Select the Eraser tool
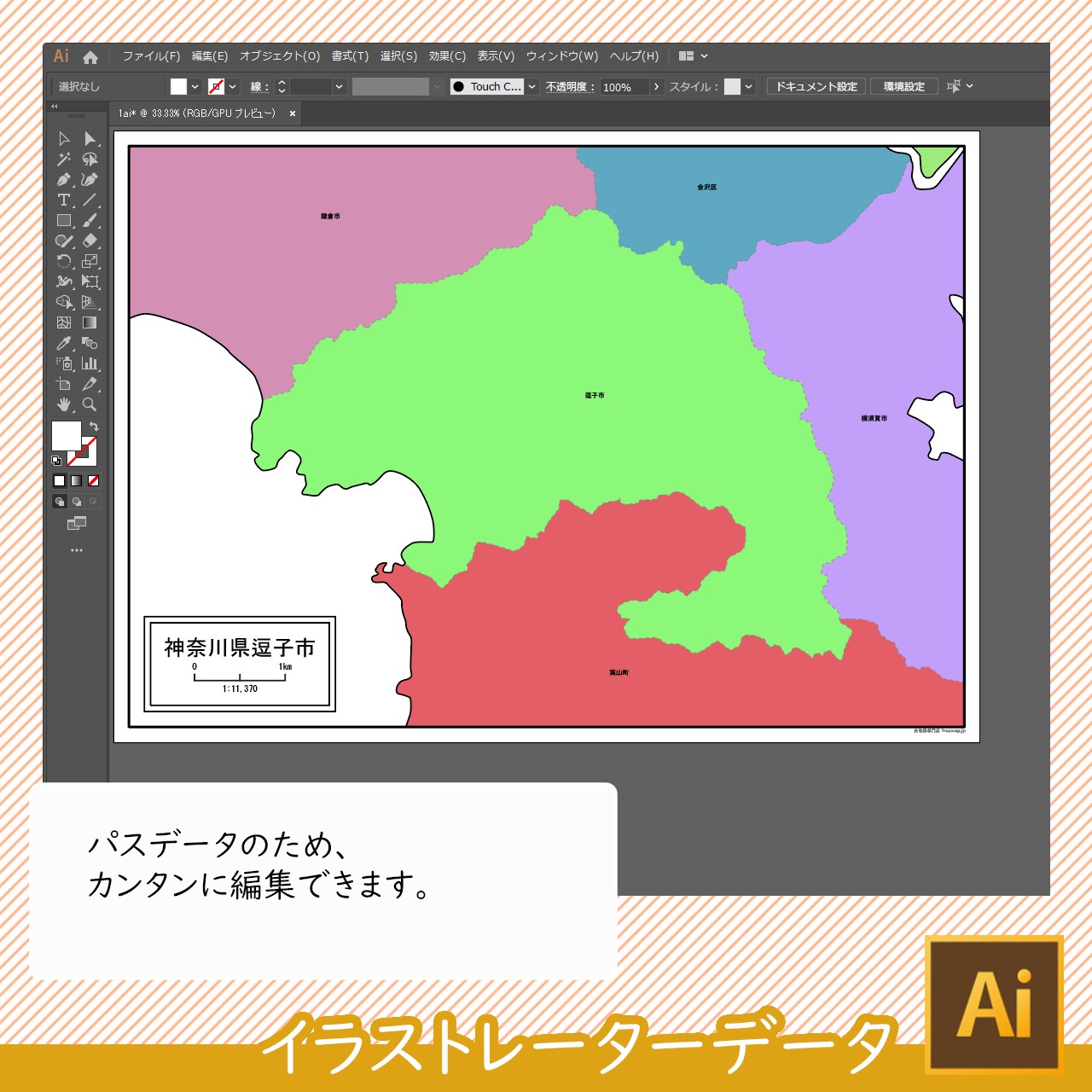The image size is (1092, 1092). point(90,241)
